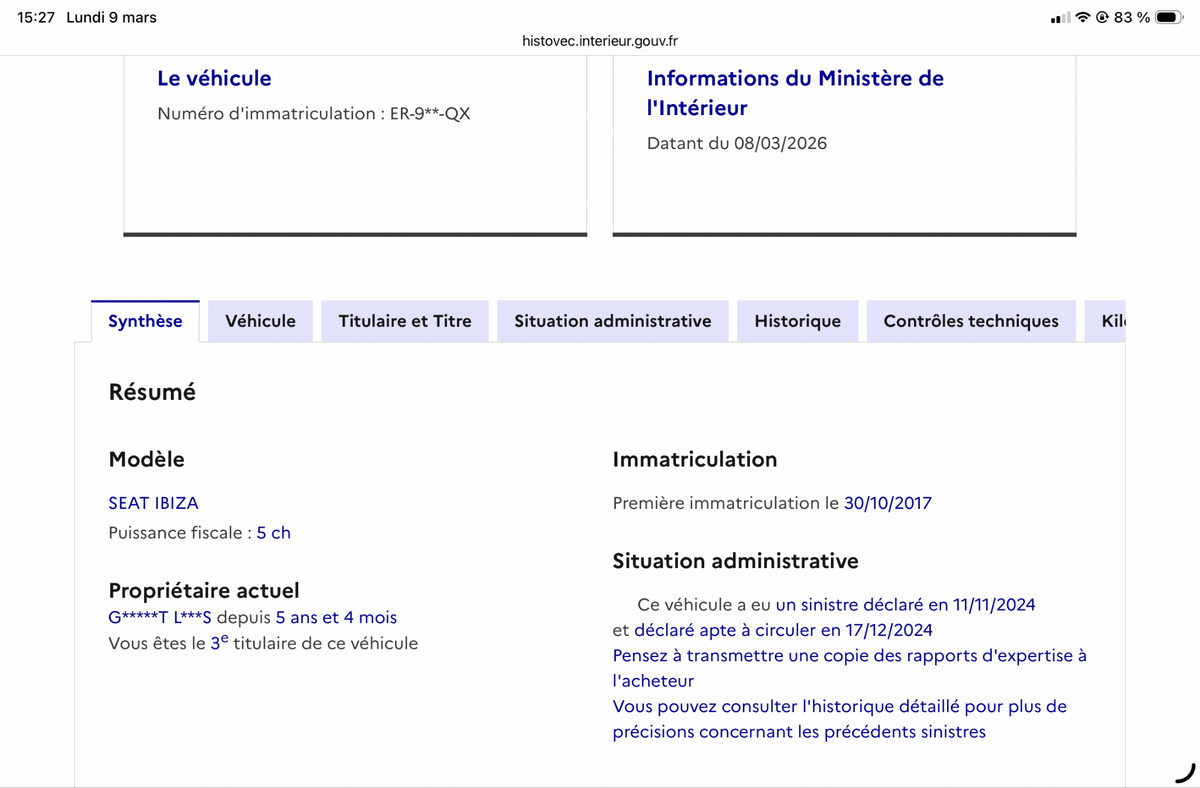Open the partially visible Kilométrage tab
1200x788 pixels.
1112,321
